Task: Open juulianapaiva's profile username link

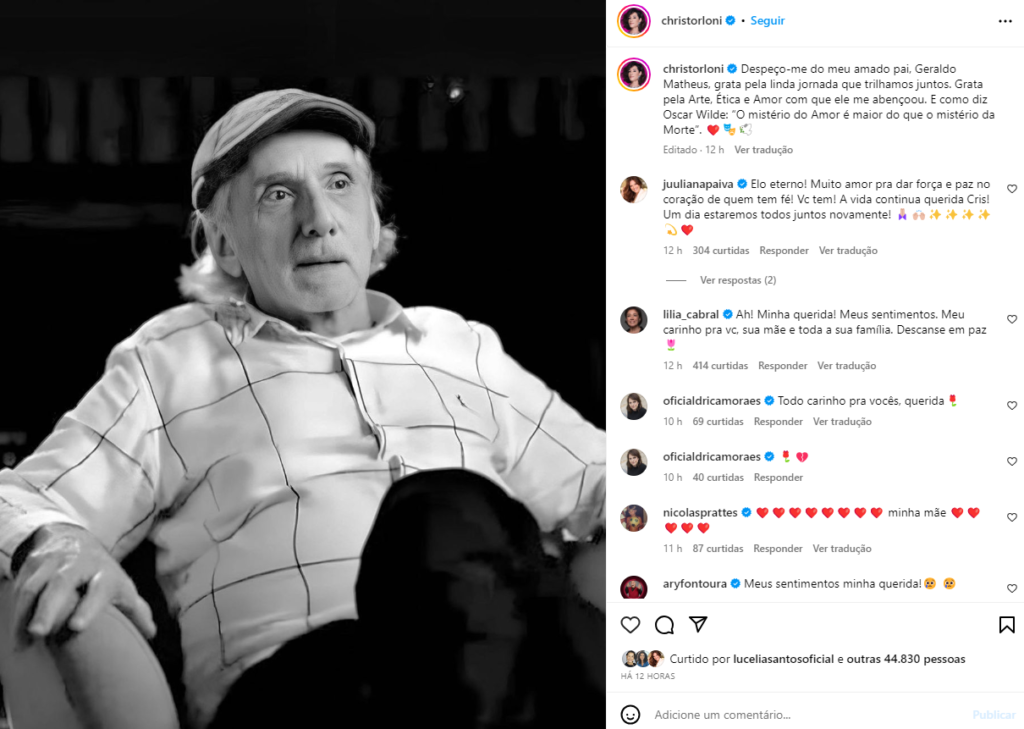Action: (x=698, y=184)
